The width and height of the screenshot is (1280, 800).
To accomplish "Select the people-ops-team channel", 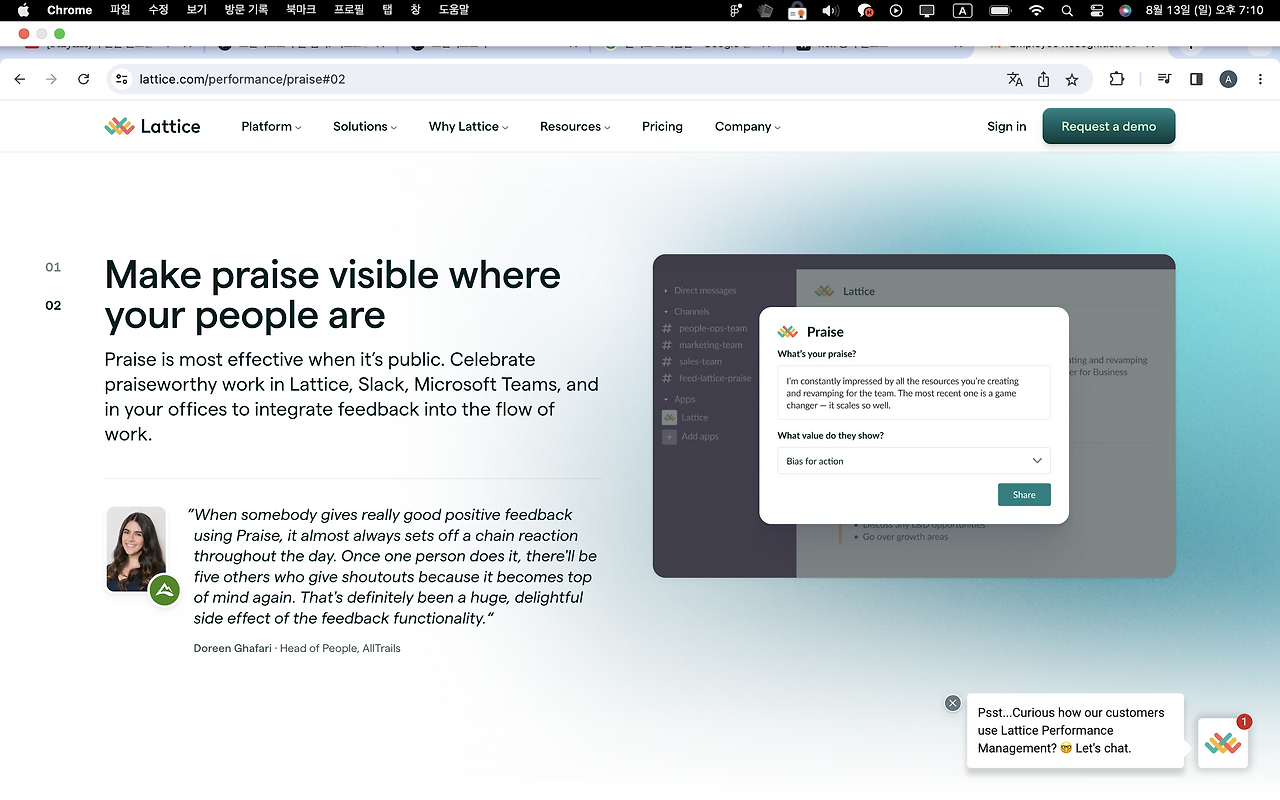I will tap(713, 328).
